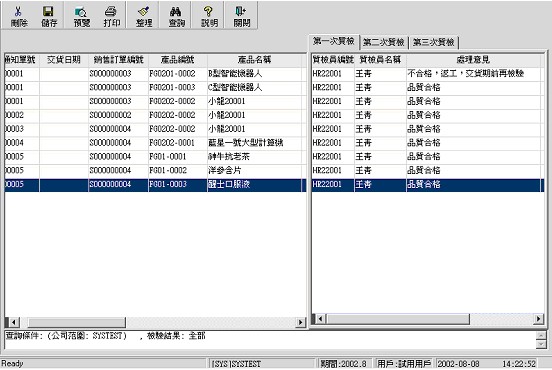Screen dimensions: 552x370
Task: Click the 產品編號 column header
Action: pos(177,60)
